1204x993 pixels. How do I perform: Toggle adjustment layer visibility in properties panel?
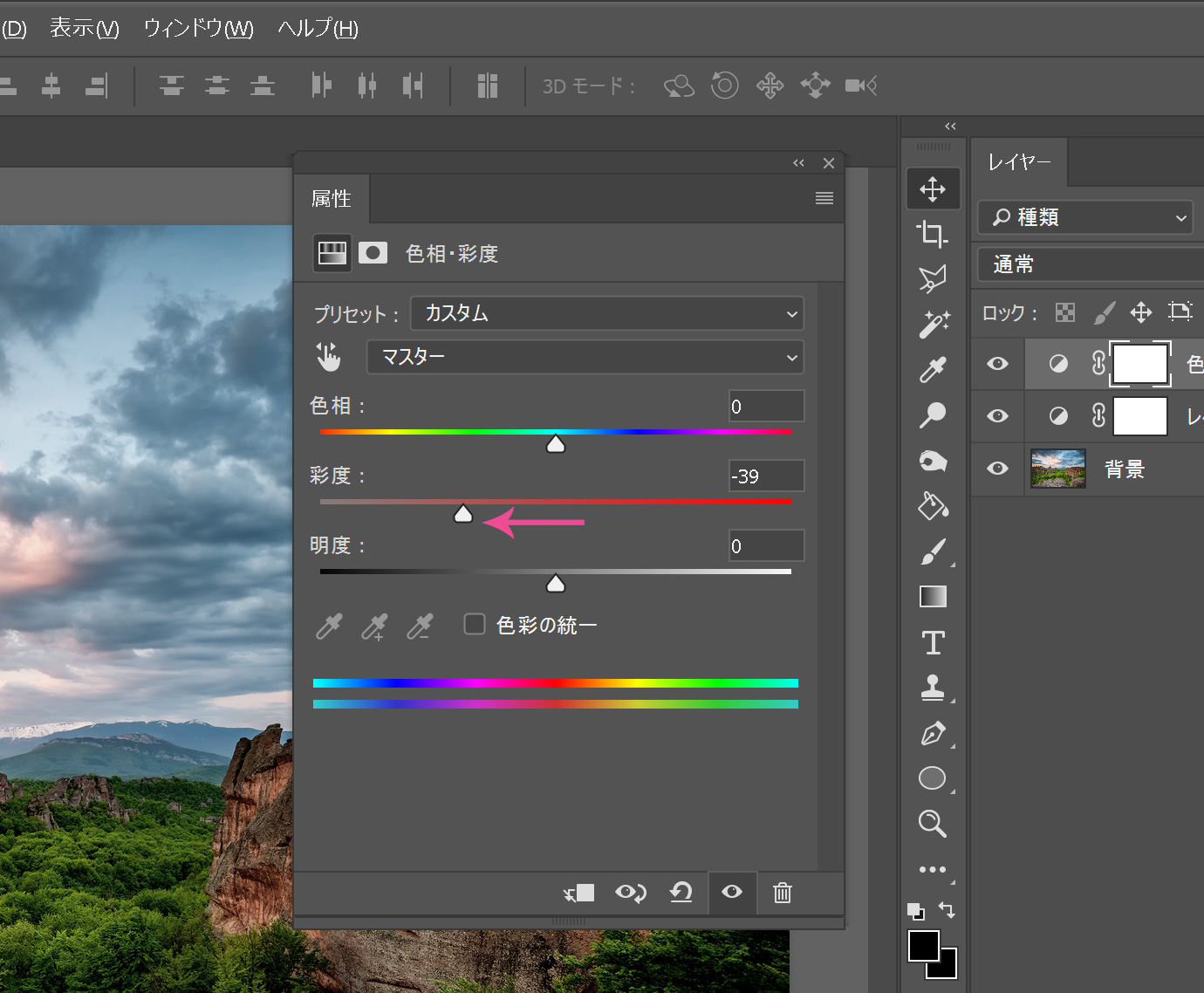pos(732,892)
